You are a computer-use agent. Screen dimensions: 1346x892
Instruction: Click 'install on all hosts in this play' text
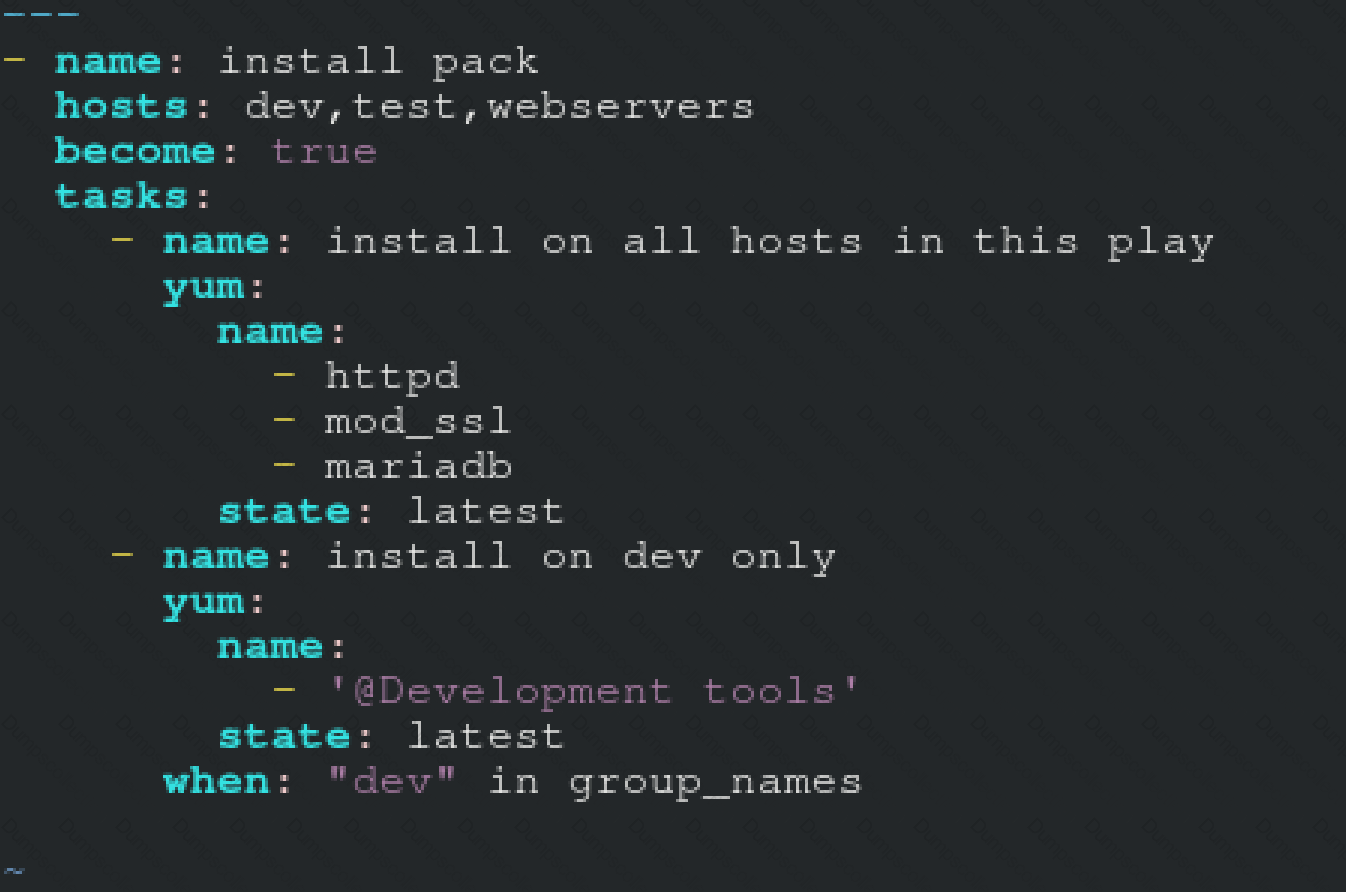tap(769, 242)
